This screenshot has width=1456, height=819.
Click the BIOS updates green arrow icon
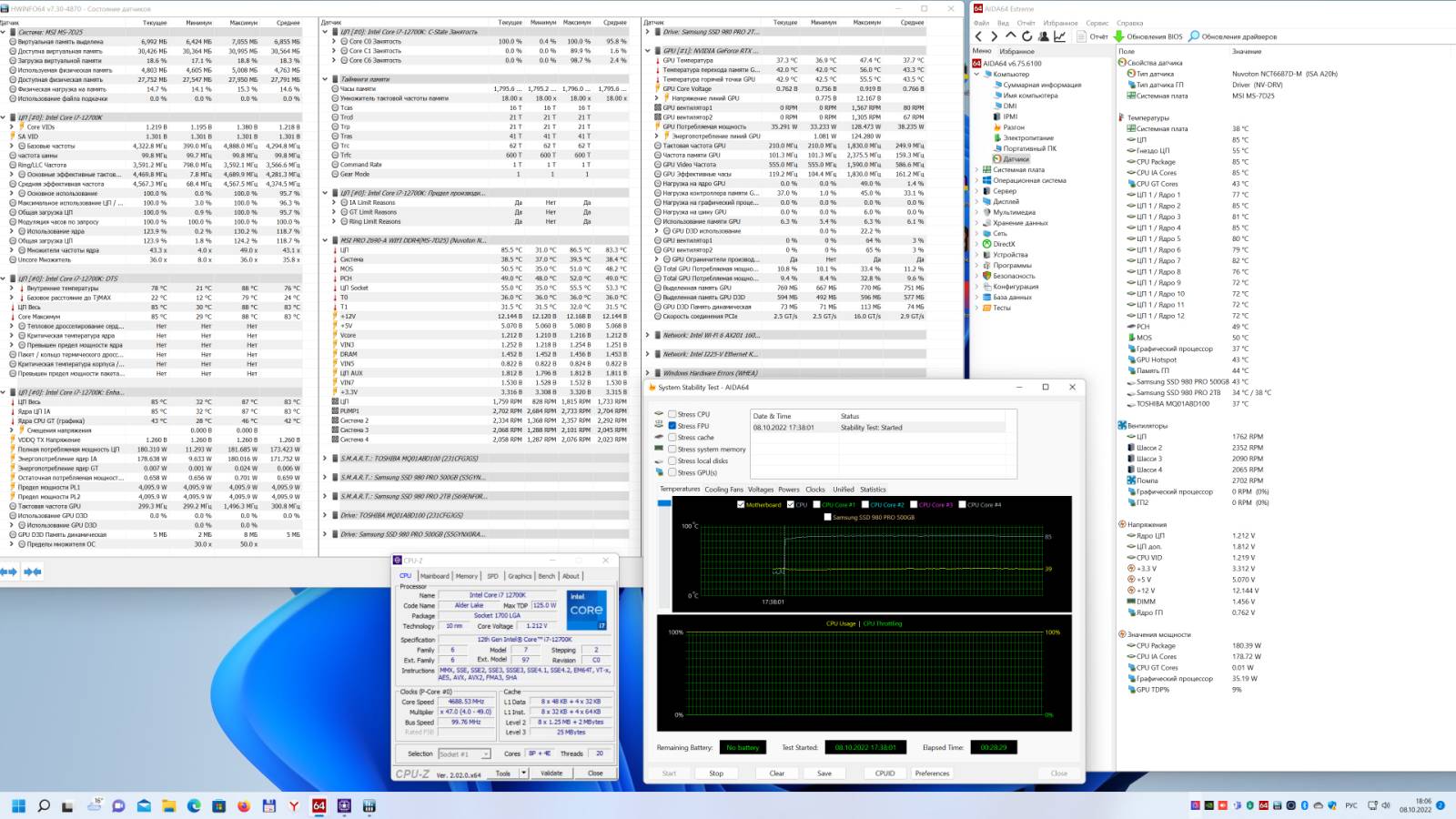(1119, 36)
